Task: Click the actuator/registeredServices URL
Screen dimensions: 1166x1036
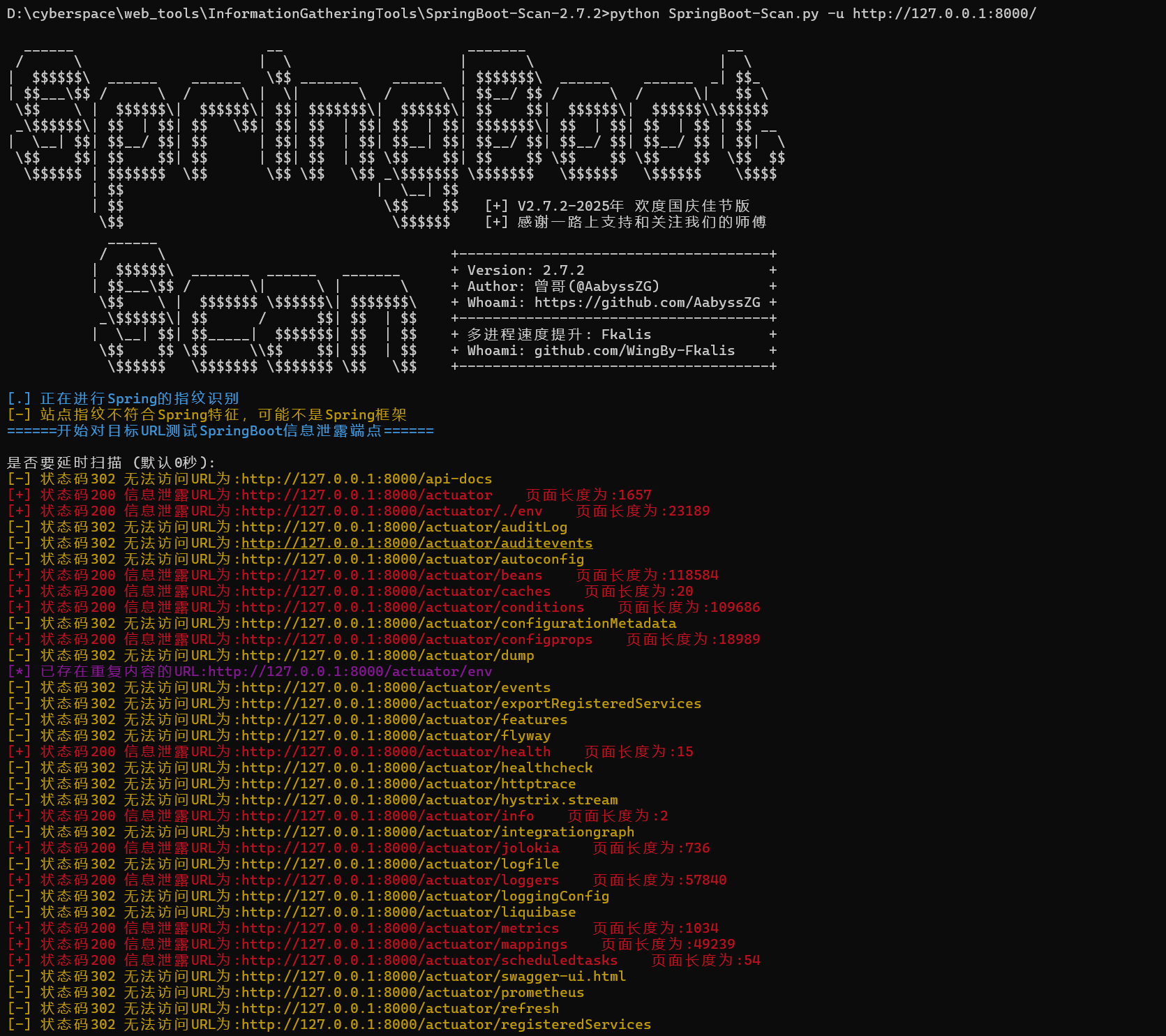Action: click(x=446, y=1024)
